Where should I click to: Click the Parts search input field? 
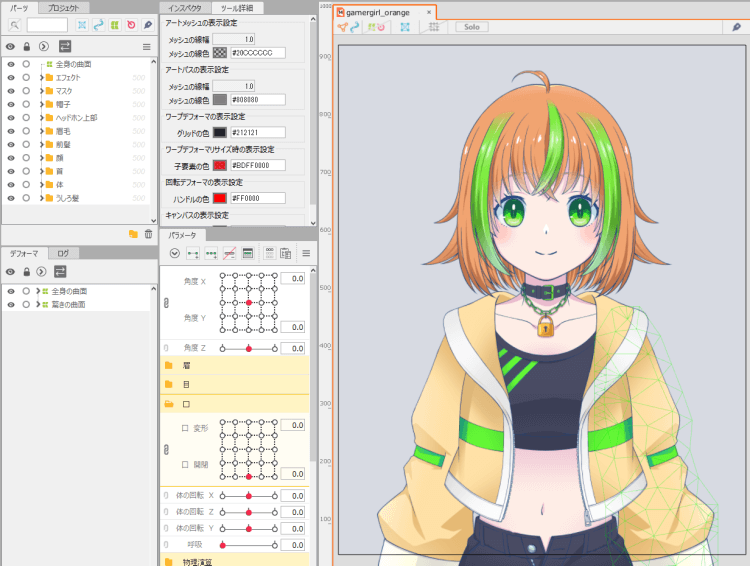click(47, 25)
